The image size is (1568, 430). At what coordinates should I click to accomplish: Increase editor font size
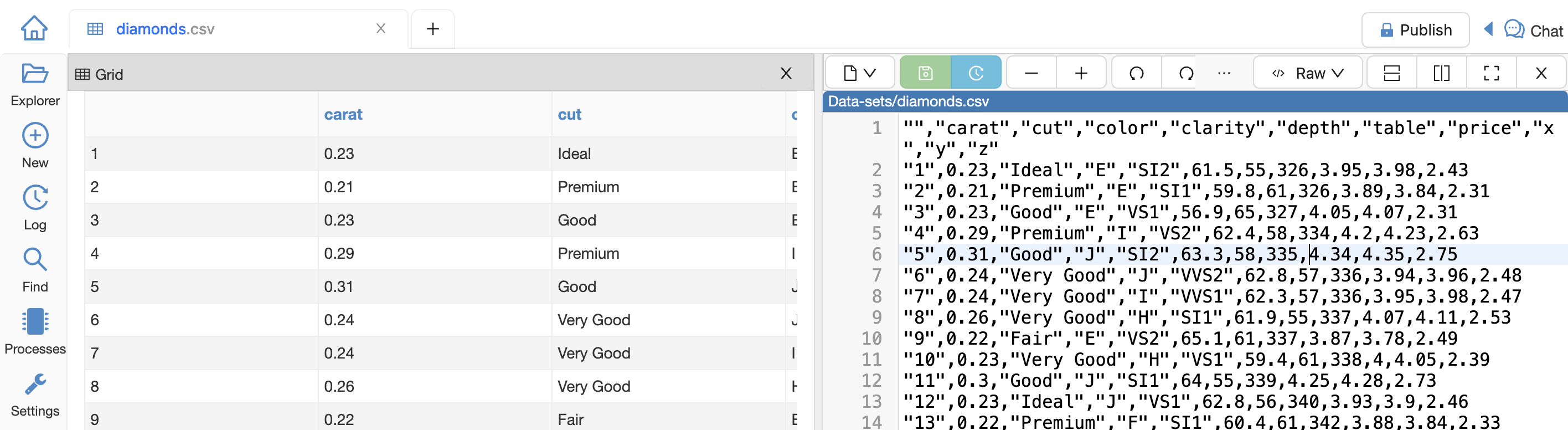(x=1081, y=74)
